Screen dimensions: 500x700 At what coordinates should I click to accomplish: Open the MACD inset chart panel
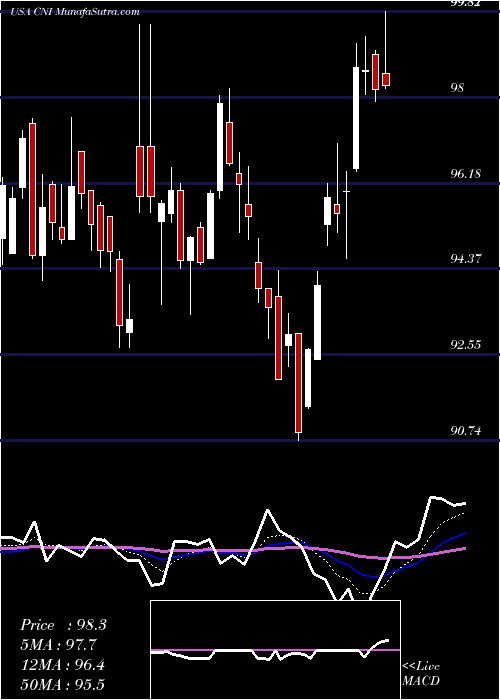click(x=275, y=650)
